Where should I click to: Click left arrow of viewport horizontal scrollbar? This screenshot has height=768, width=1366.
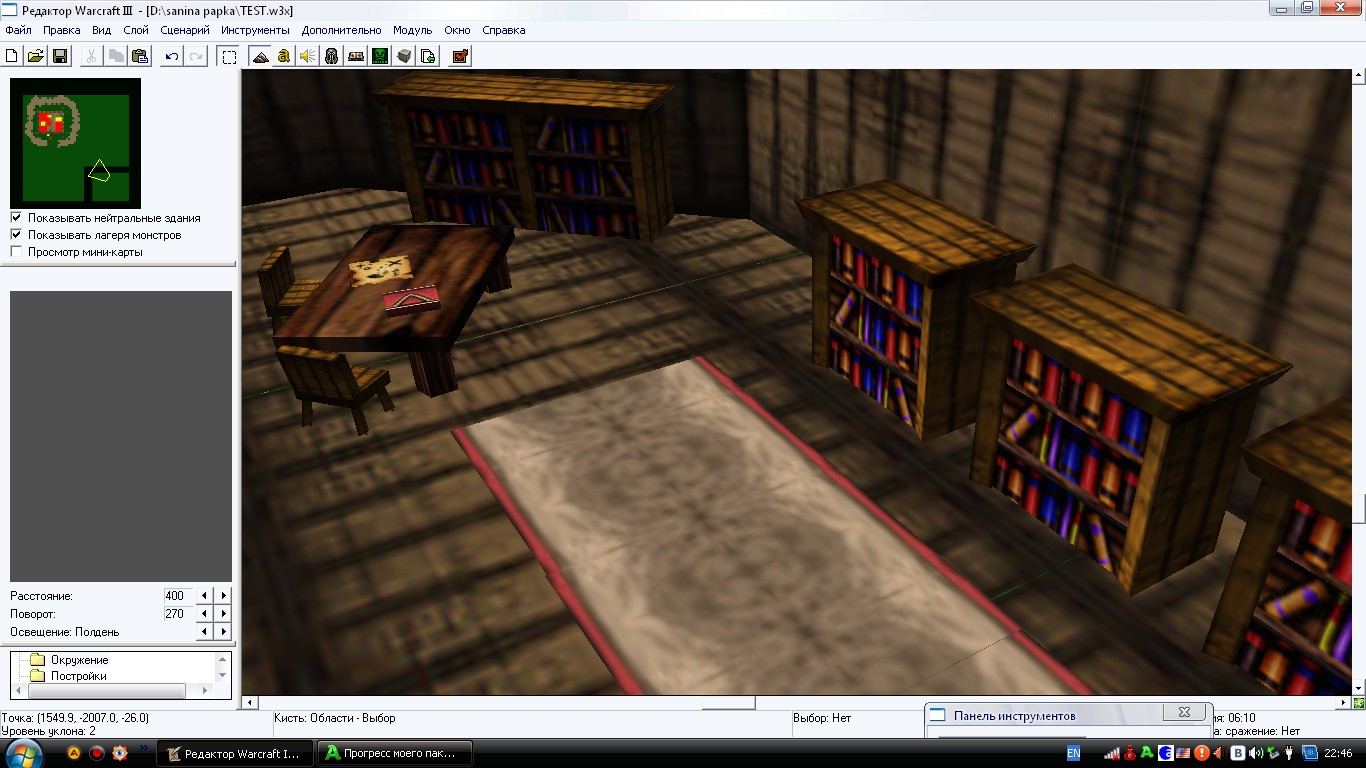tap(250, 703)
